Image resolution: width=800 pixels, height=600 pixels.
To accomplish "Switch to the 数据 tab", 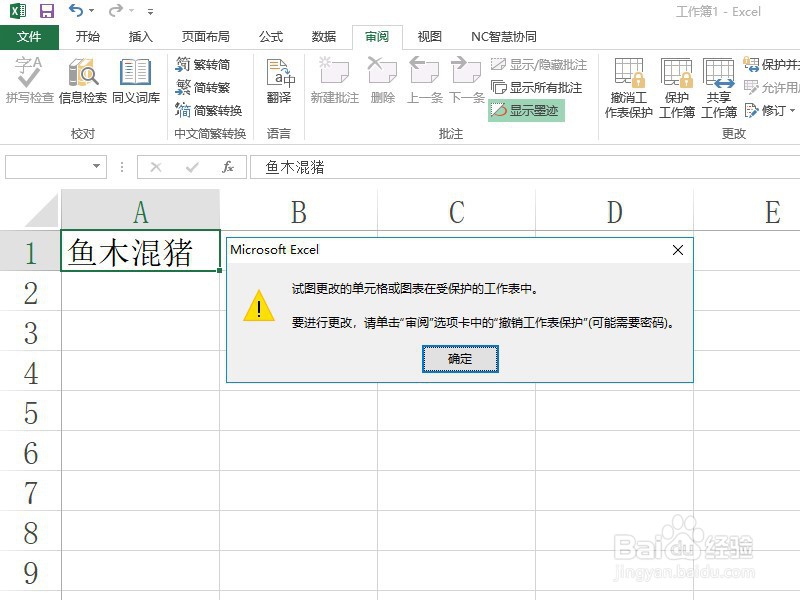I will coord(323,37).
